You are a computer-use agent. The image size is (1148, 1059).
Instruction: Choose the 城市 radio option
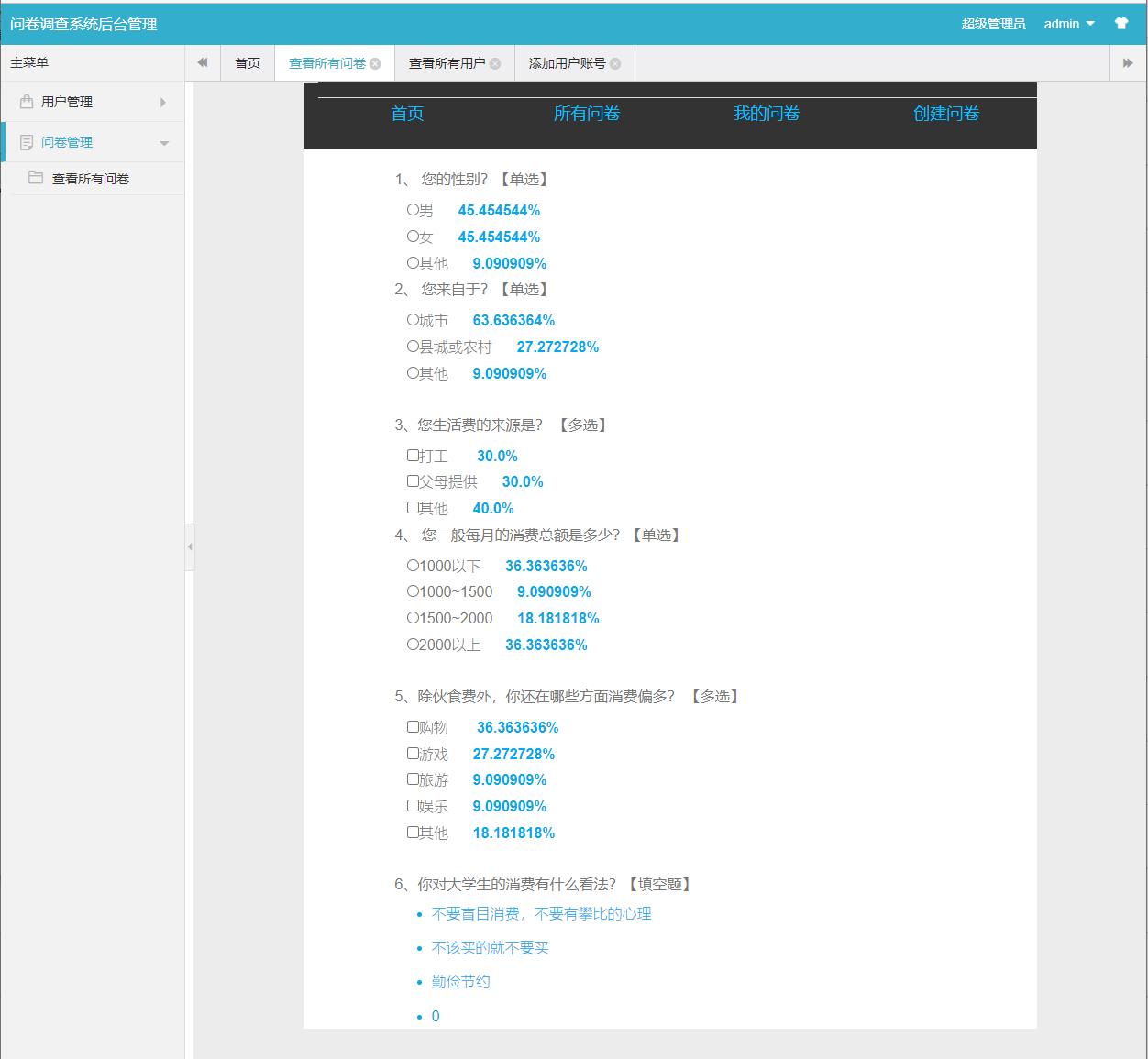click(x=413, y=320)
